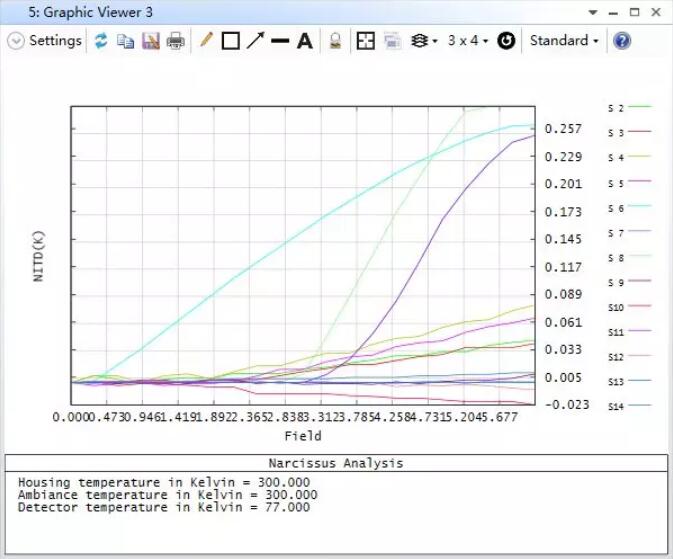This screenshot has height=559, width=673.
Task: Click the refresh/update icon
Action: (x=101, y=41)
